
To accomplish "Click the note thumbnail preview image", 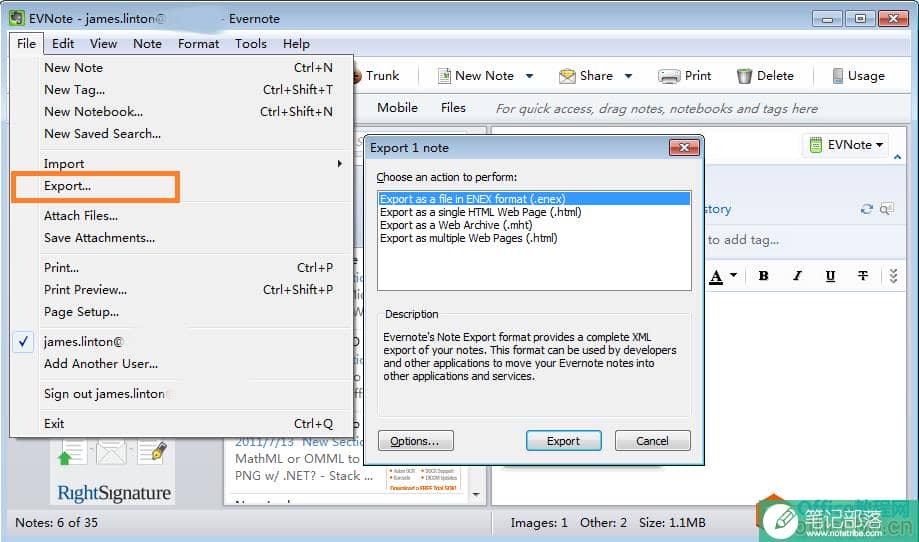I will click(x=423, y=479).
